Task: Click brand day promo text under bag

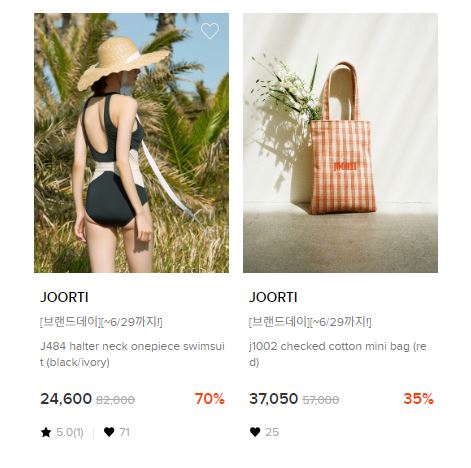Action: tap(310, 322)
